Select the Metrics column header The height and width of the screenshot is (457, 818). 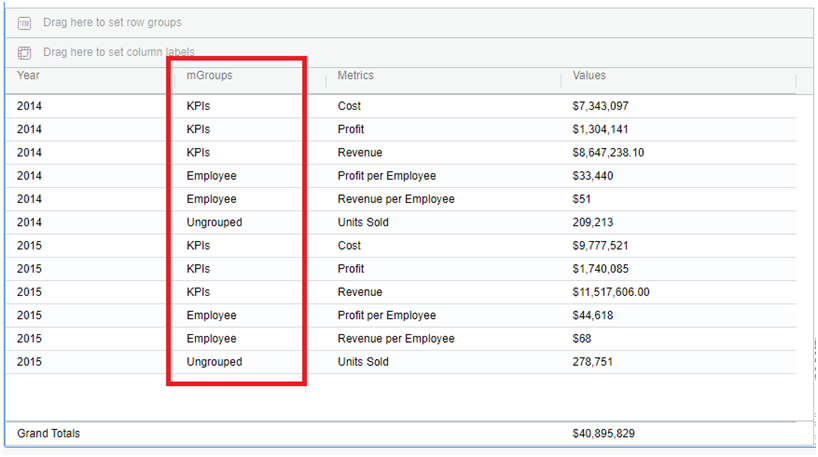355,75
